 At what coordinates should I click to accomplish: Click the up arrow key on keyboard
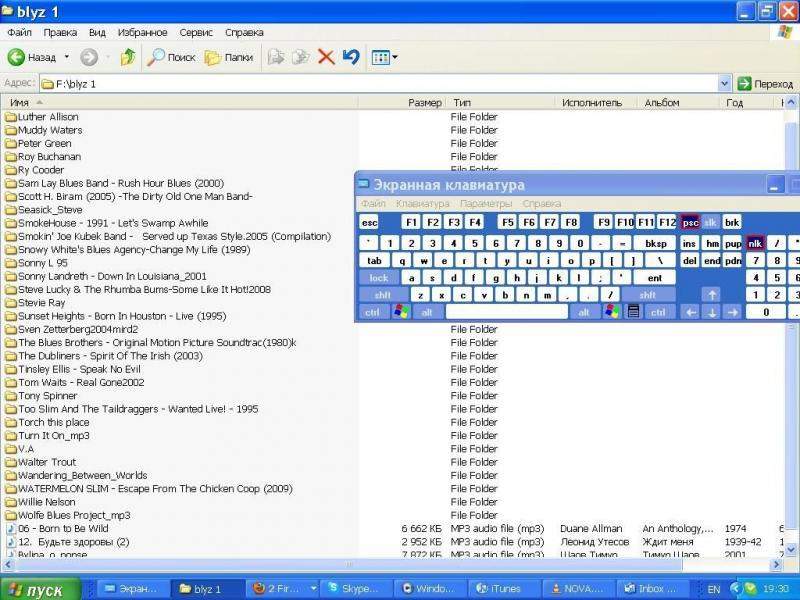(x=712, y=294)
